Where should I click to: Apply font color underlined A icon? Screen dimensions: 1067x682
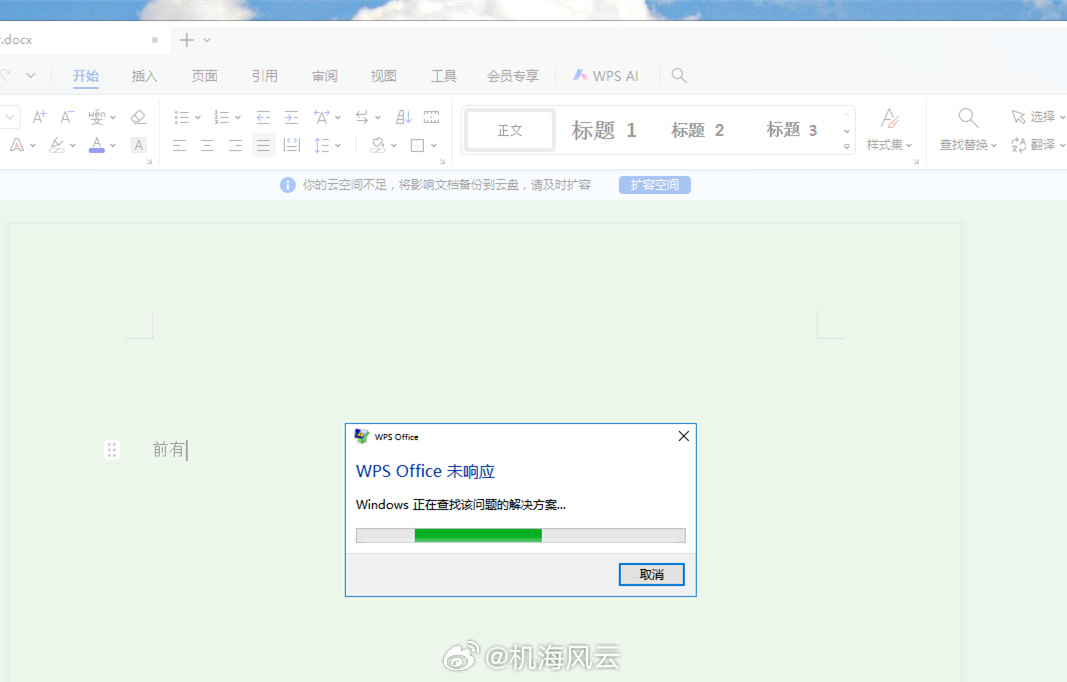pos(97,145)
